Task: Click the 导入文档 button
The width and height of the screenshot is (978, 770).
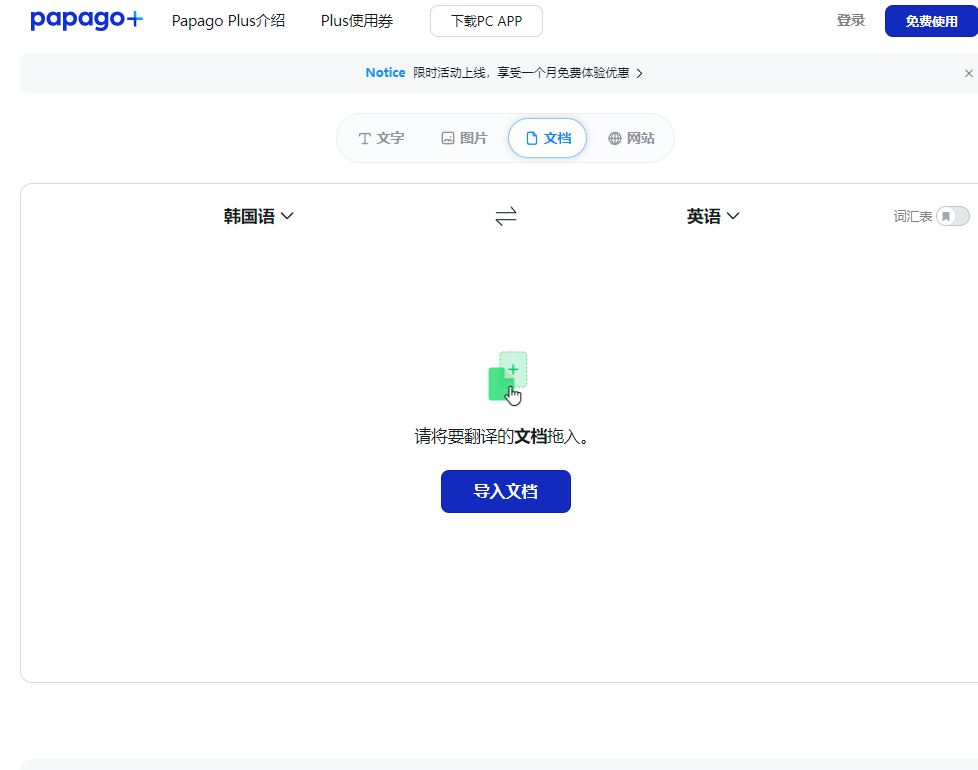Action: [x=506, y=491]
